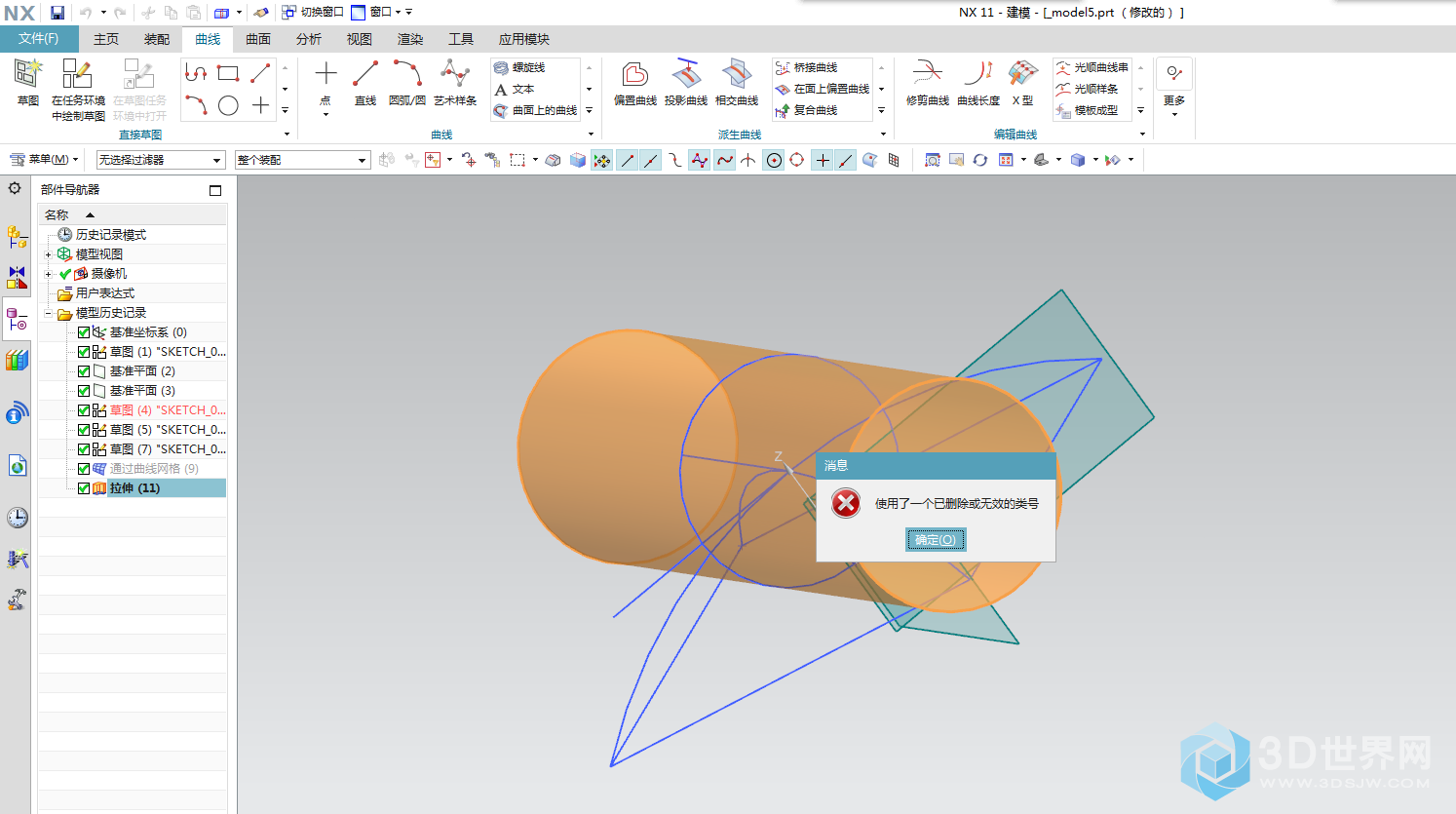Open the history clock sidebar icon
The height and width of the screenshot is (814, 1456).
click(x=18, y=518)
